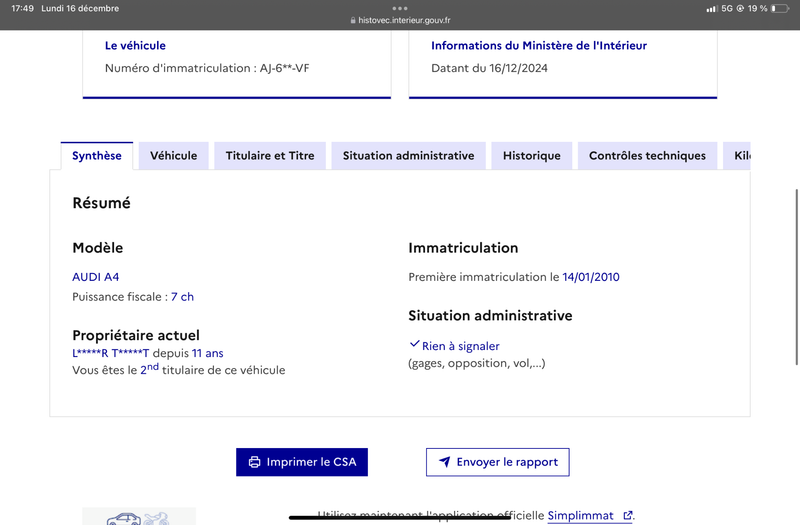The width and height of the screenshot is (800, 525).
Task: Open the partially visible Kilométrage tab
Action: (737, 156)
